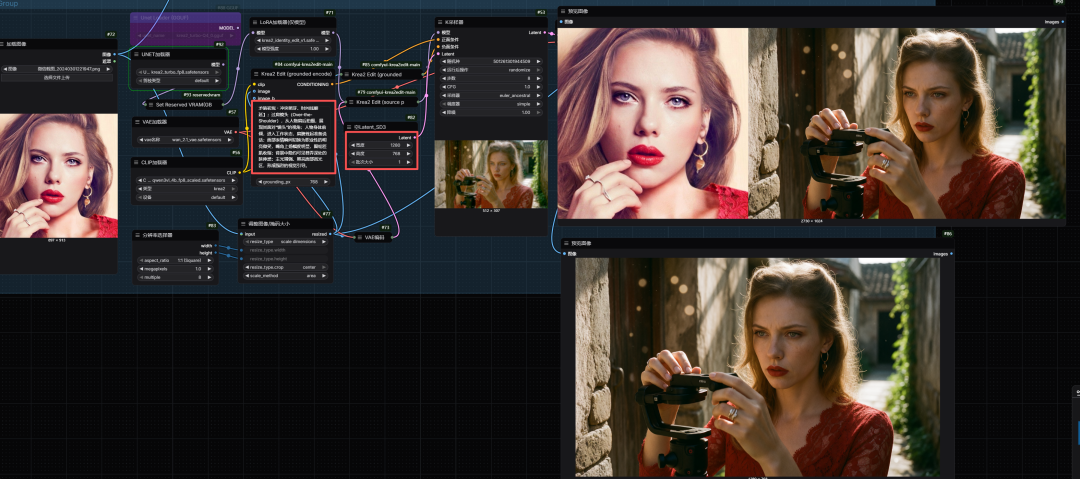The height and width of the screenshot is (479, 1080).
Task: Open the qwen3vl CLIP model name dropdown
Action: pyautogui.click(x=187, y=180)
